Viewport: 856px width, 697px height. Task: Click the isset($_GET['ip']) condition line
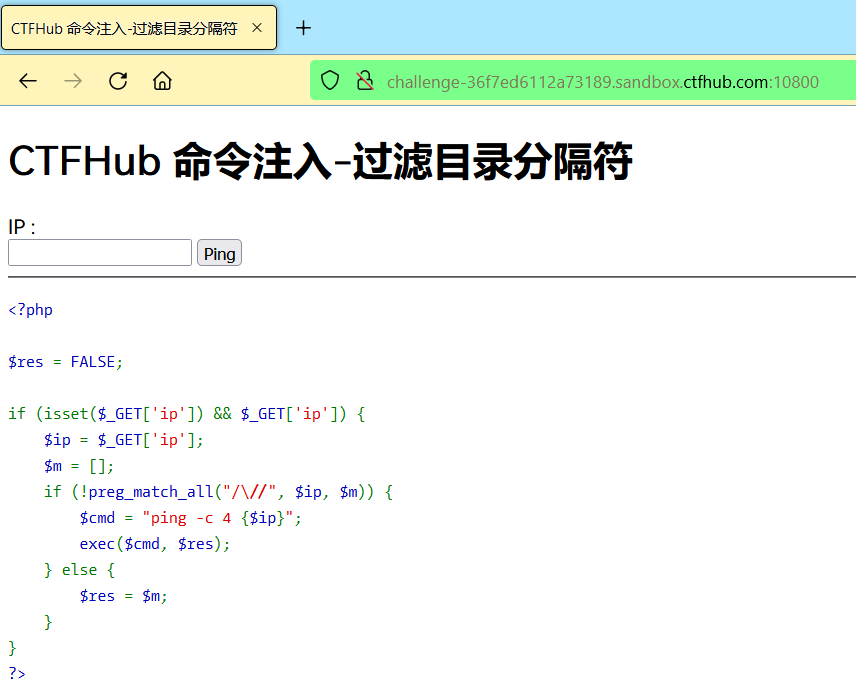(187, 414)
